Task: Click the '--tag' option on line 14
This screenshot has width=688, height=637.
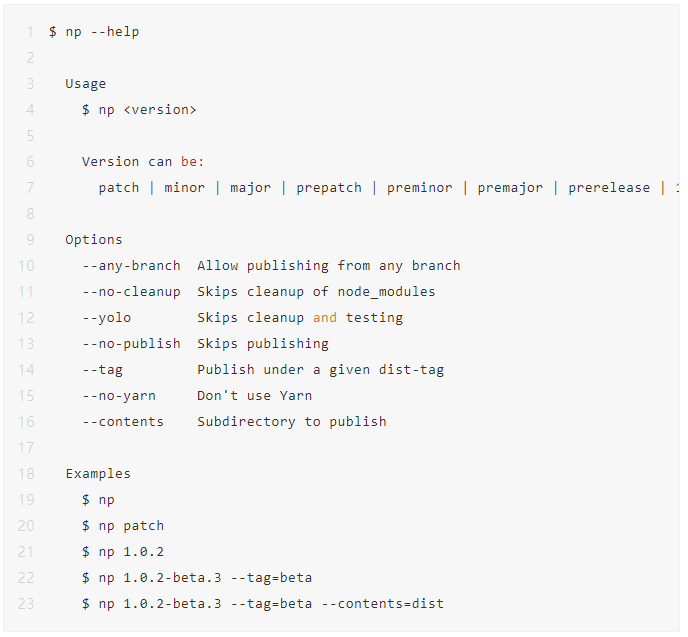Action: (103, 370)
